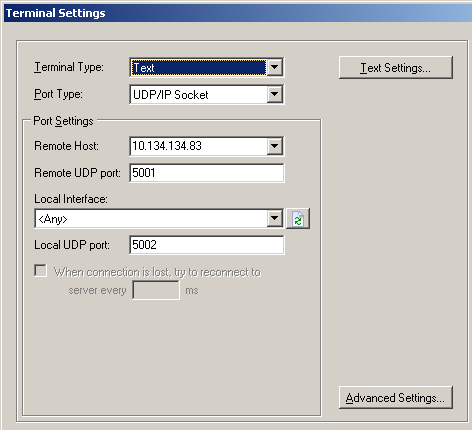The height and width of the screenshot is (430, 472).
Task: Click the Port Type label
Action: click(x=58, y=94)
